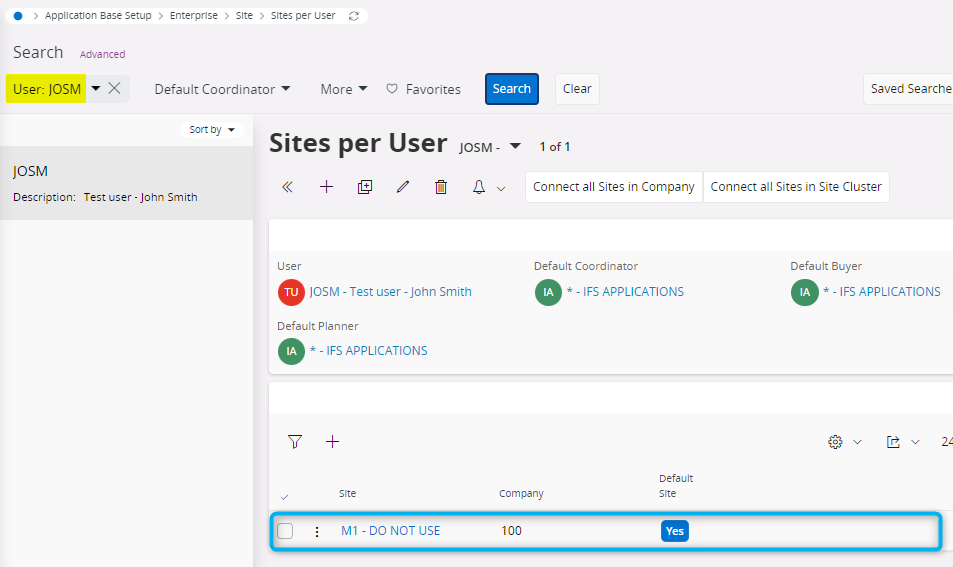Expand the More filters dropdown
Screen dimensions: 953x567
tap(344, 89)
